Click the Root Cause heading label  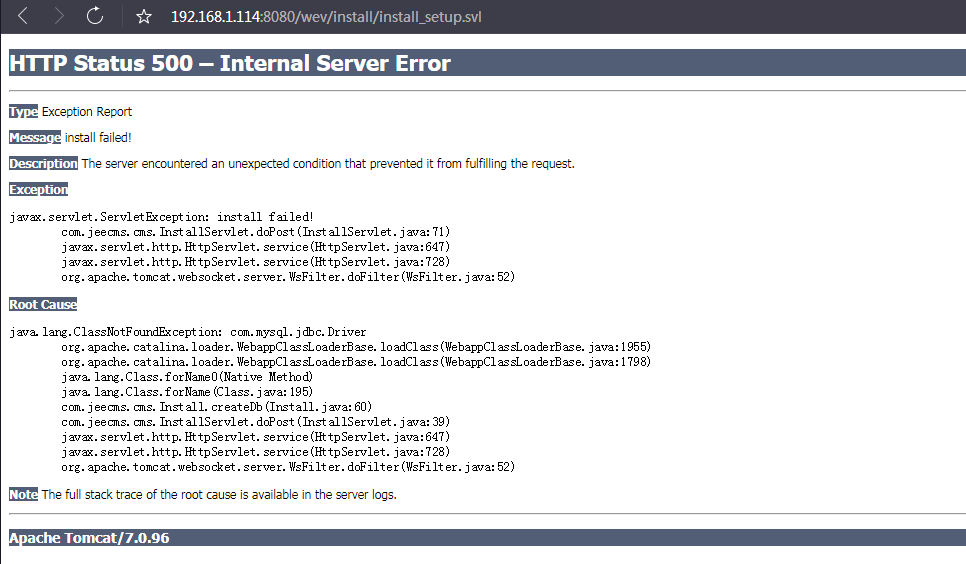[43, 304]
